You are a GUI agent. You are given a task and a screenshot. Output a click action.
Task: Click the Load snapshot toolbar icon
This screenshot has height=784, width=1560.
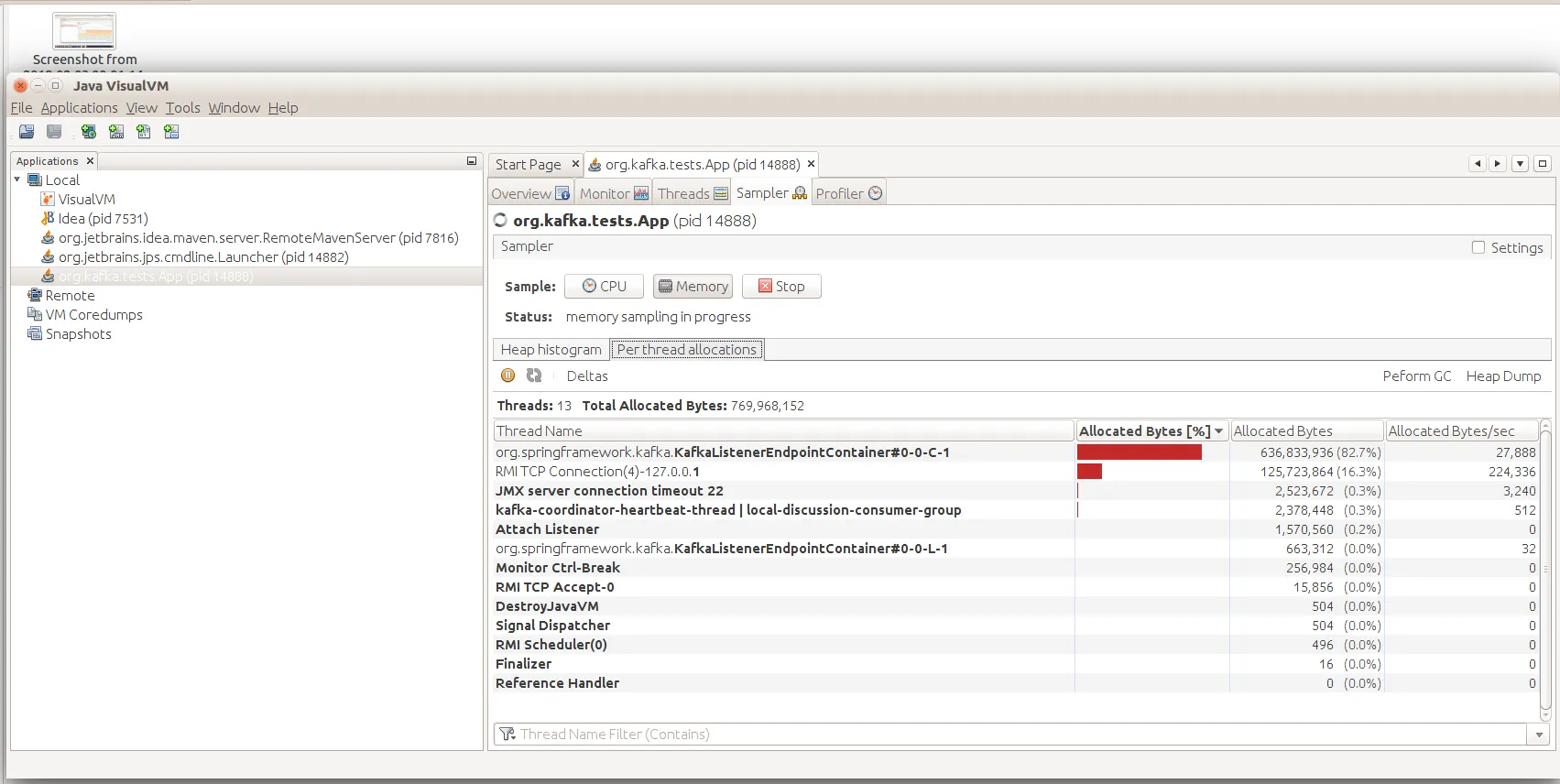pos(27,132)
